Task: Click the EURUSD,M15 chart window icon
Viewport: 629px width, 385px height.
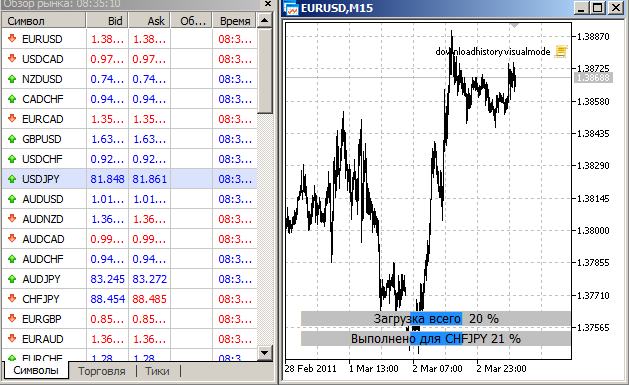Action: click(x=291, y=8)
